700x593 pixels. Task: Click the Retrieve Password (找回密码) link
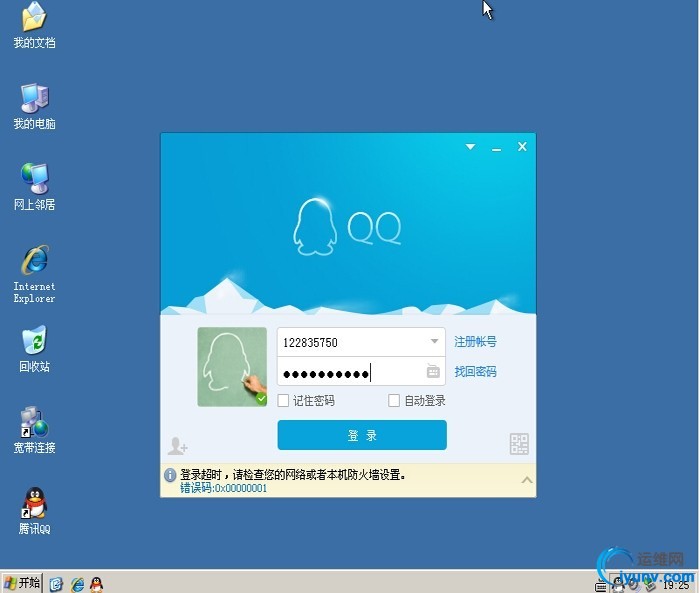point(475,372)
